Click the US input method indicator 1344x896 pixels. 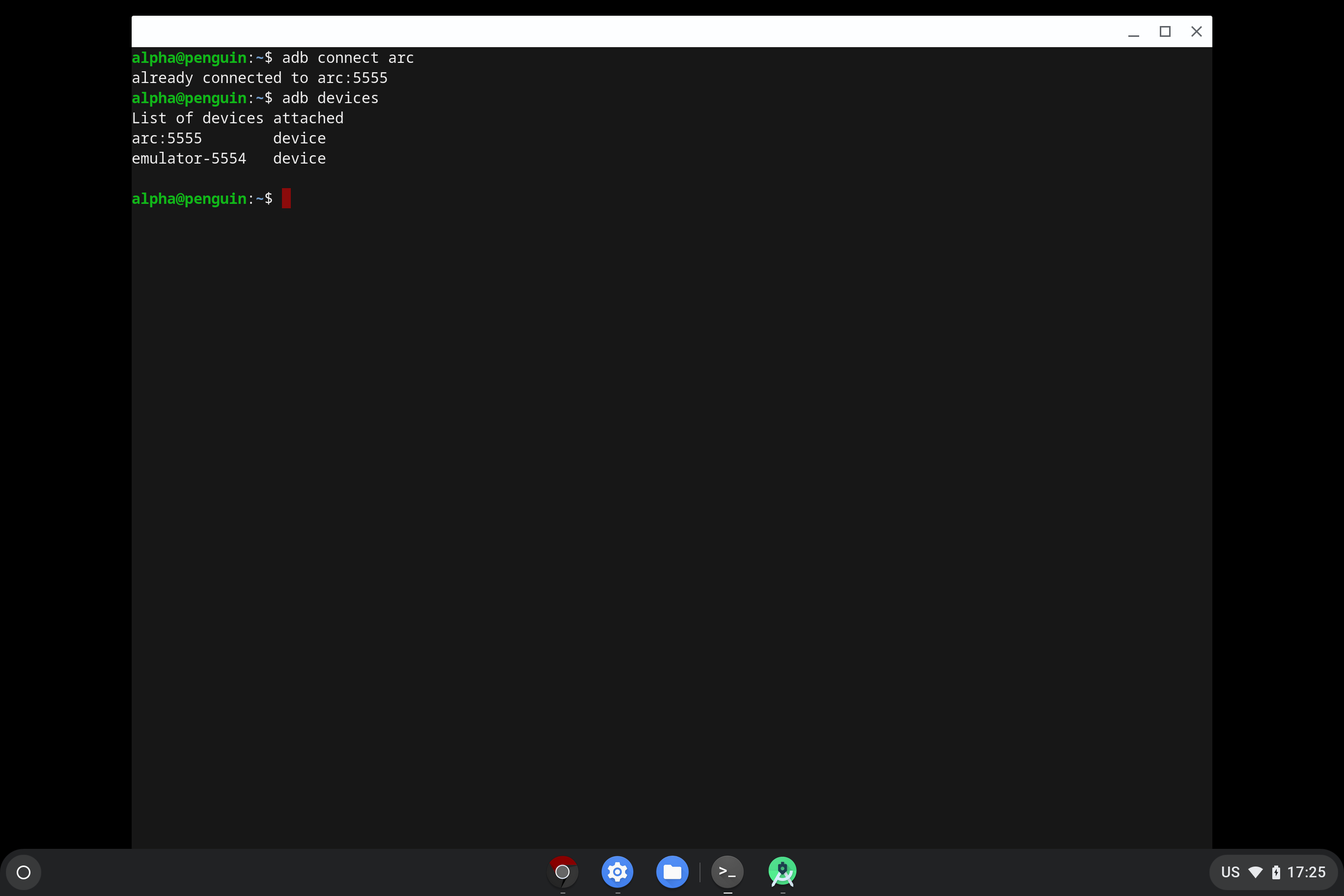[x=1231, y=872]
